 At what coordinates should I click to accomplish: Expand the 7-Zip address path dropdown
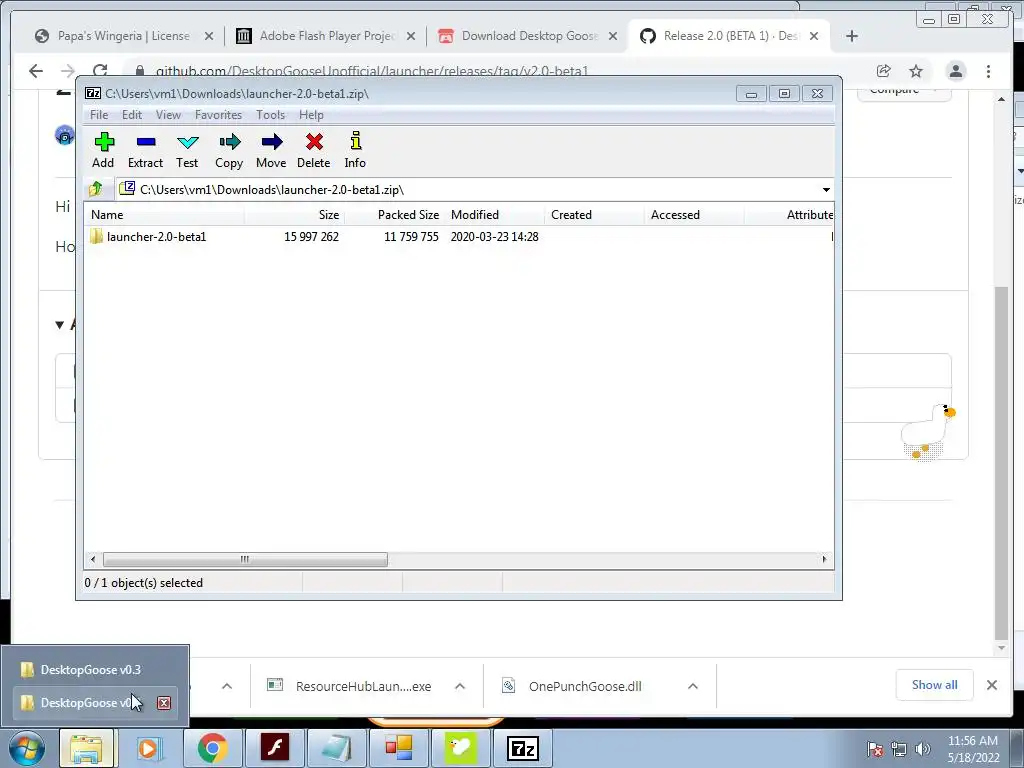[x=826, y=190]
